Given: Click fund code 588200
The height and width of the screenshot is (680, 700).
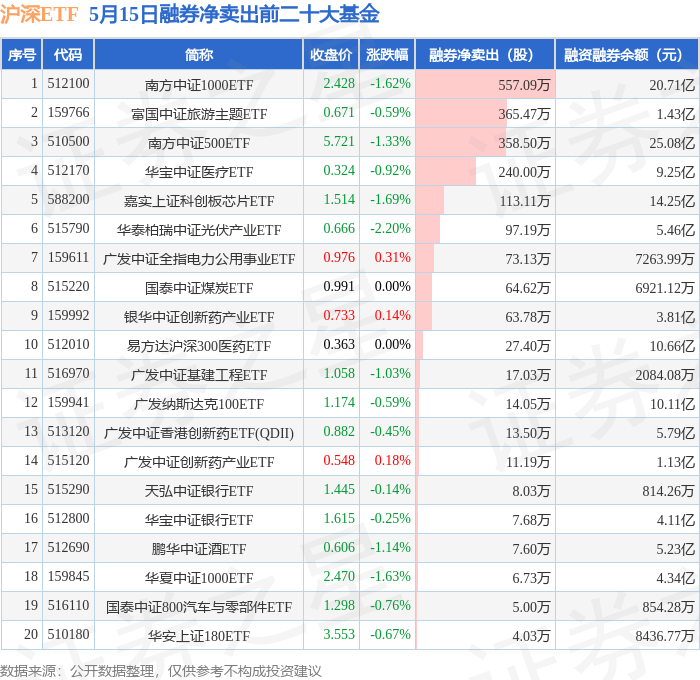Looking at the screenshot, I should coord(68,200).
